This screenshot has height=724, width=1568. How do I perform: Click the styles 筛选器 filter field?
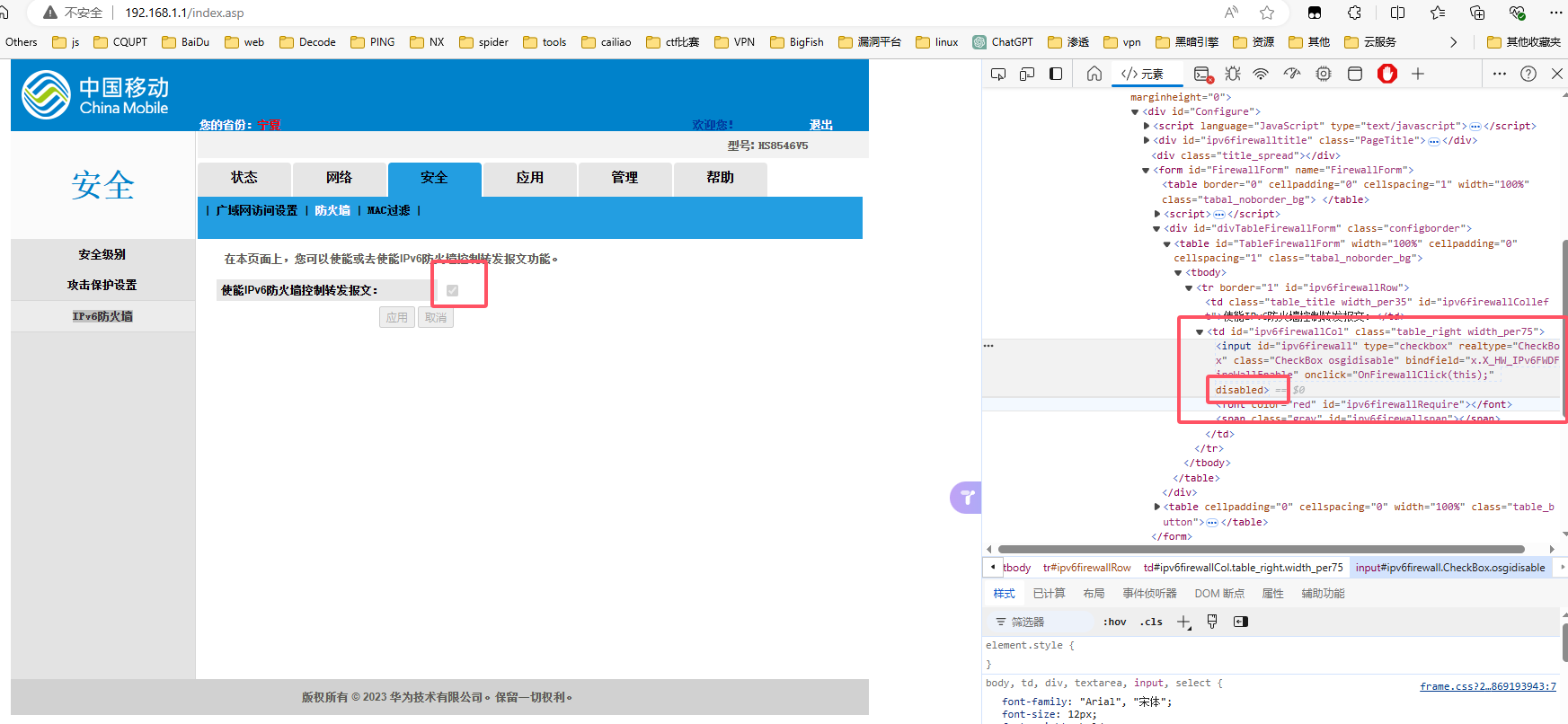[x=1042, y=622]
